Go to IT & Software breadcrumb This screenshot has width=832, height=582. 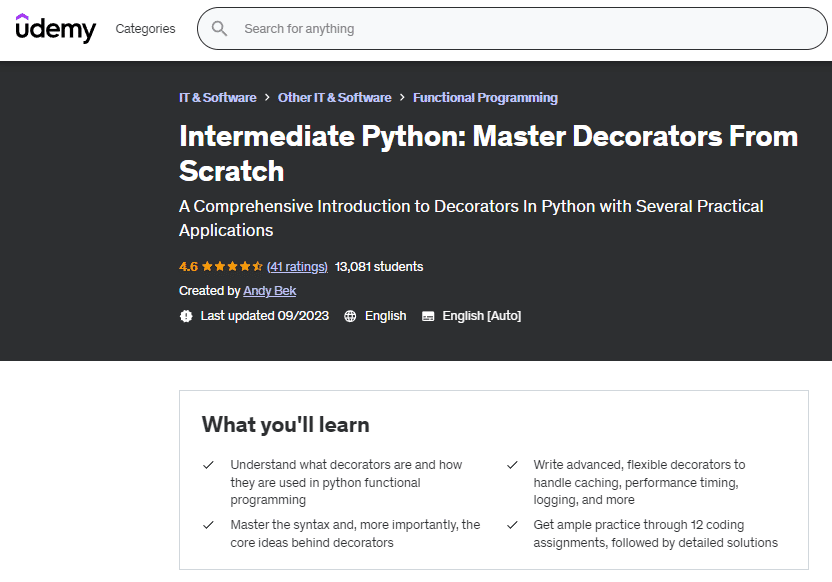[x=217, y=98]
